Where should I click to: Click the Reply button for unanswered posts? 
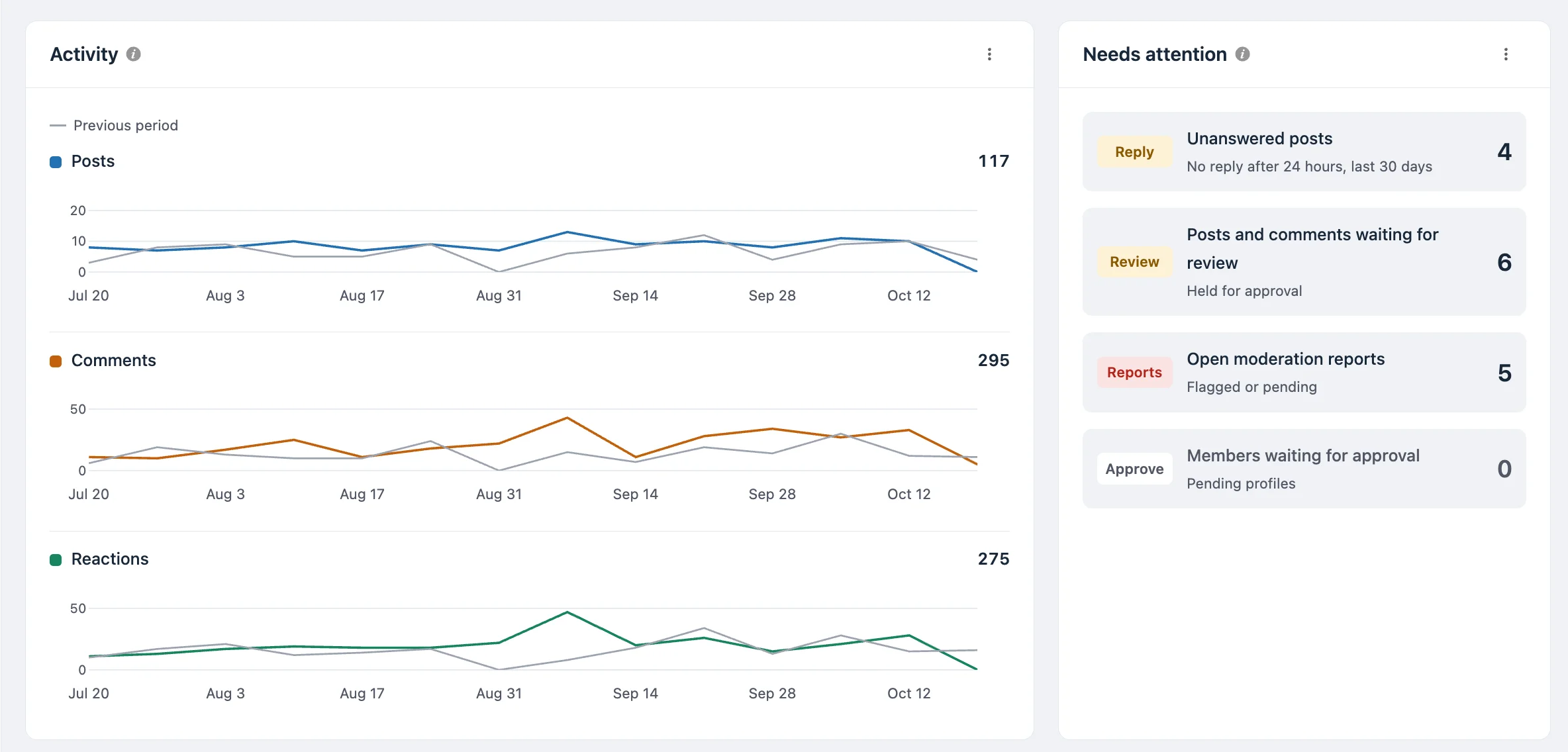(x=1134, y=152)
